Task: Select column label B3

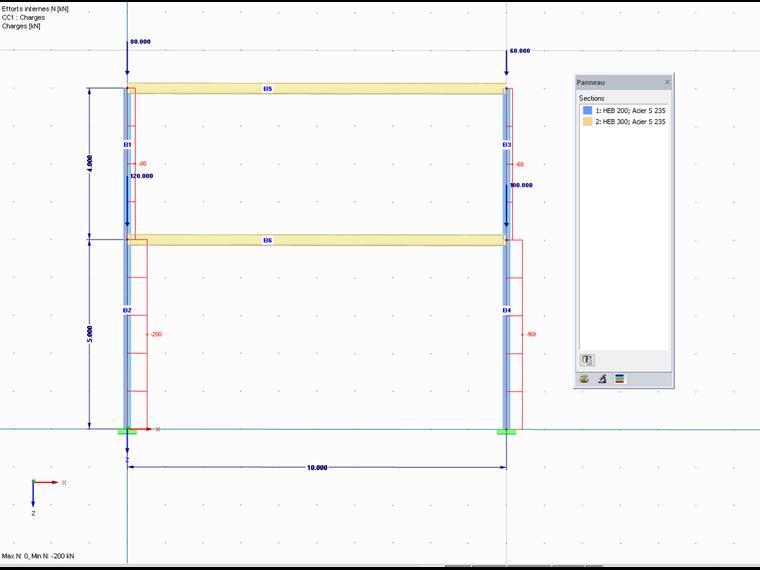Action: click(x=507, y=144)
